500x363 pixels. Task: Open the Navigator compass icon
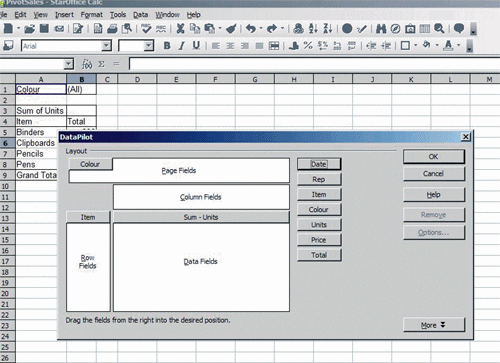coord(395,29)
